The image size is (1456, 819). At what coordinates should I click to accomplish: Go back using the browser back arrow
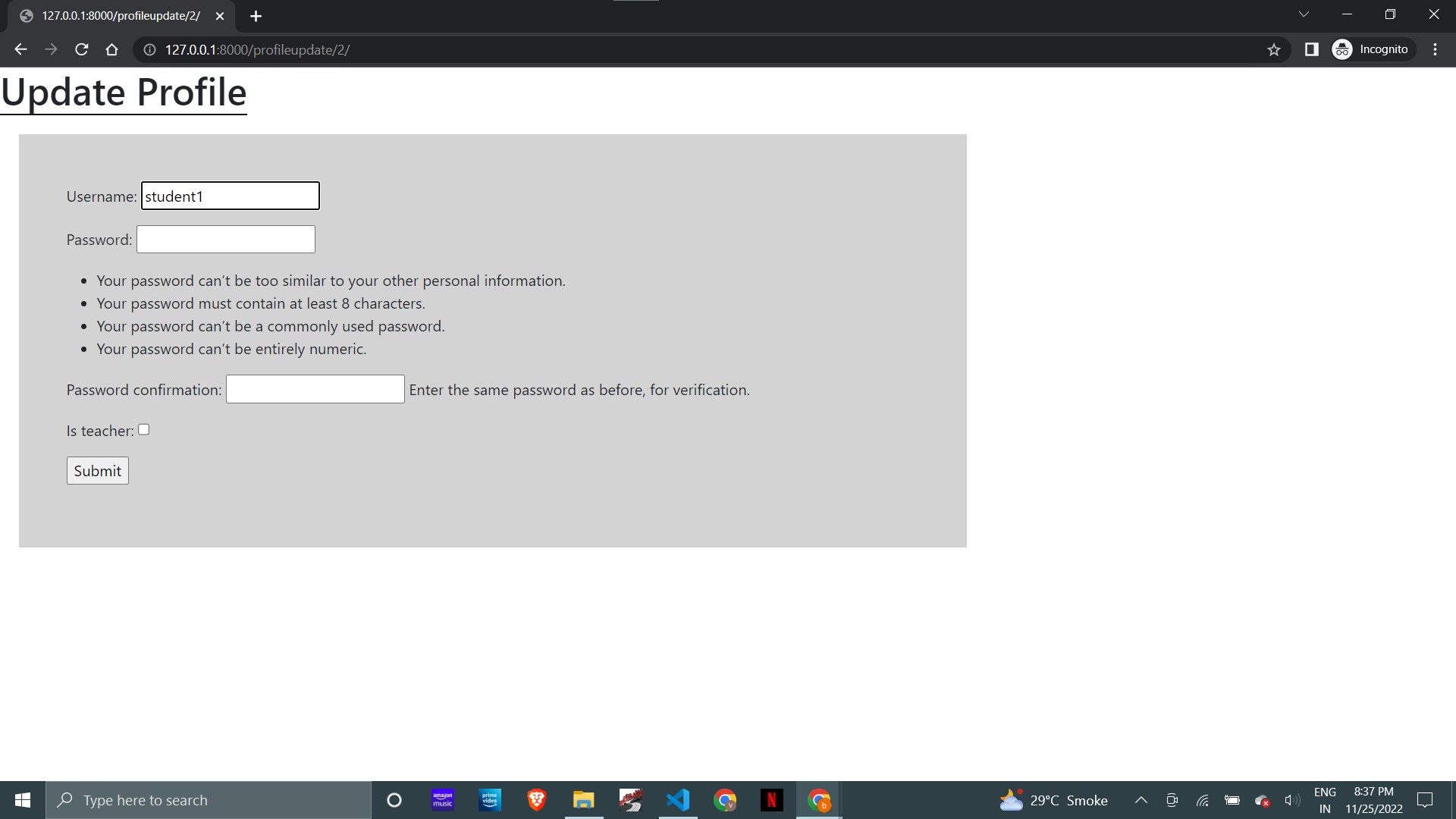[20, 49]
